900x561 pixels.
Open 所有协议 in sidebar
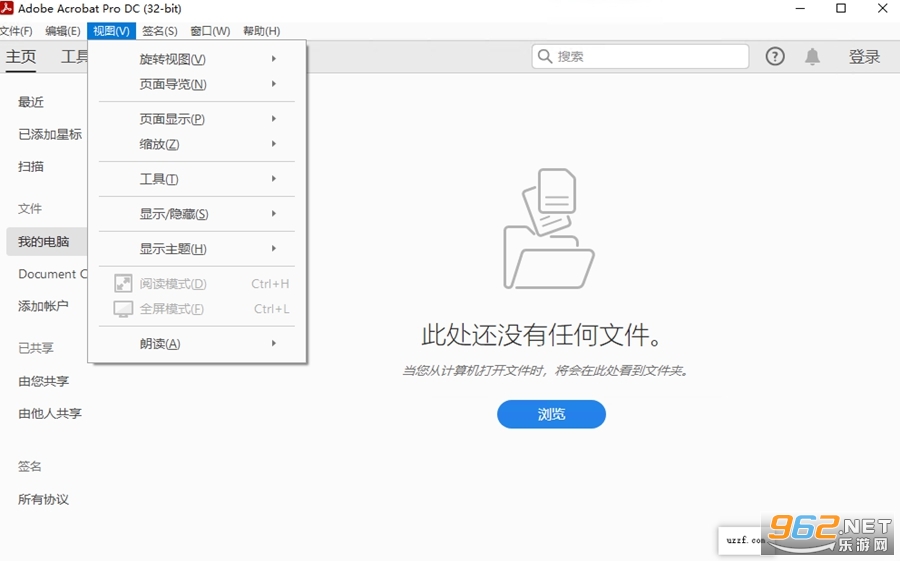[43, 500]
